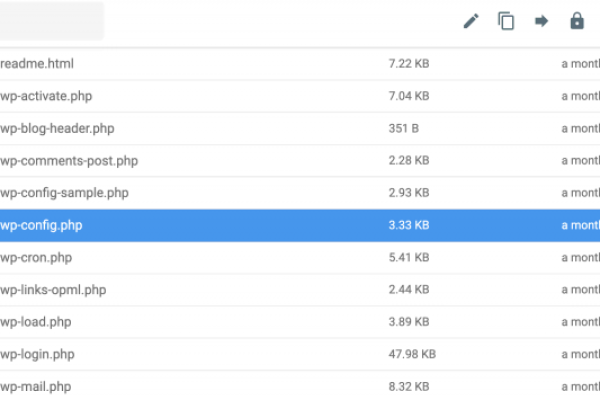Select the wp-login.php file
Image resolution: width=600 pixels, height=400 pixels.
38,354
